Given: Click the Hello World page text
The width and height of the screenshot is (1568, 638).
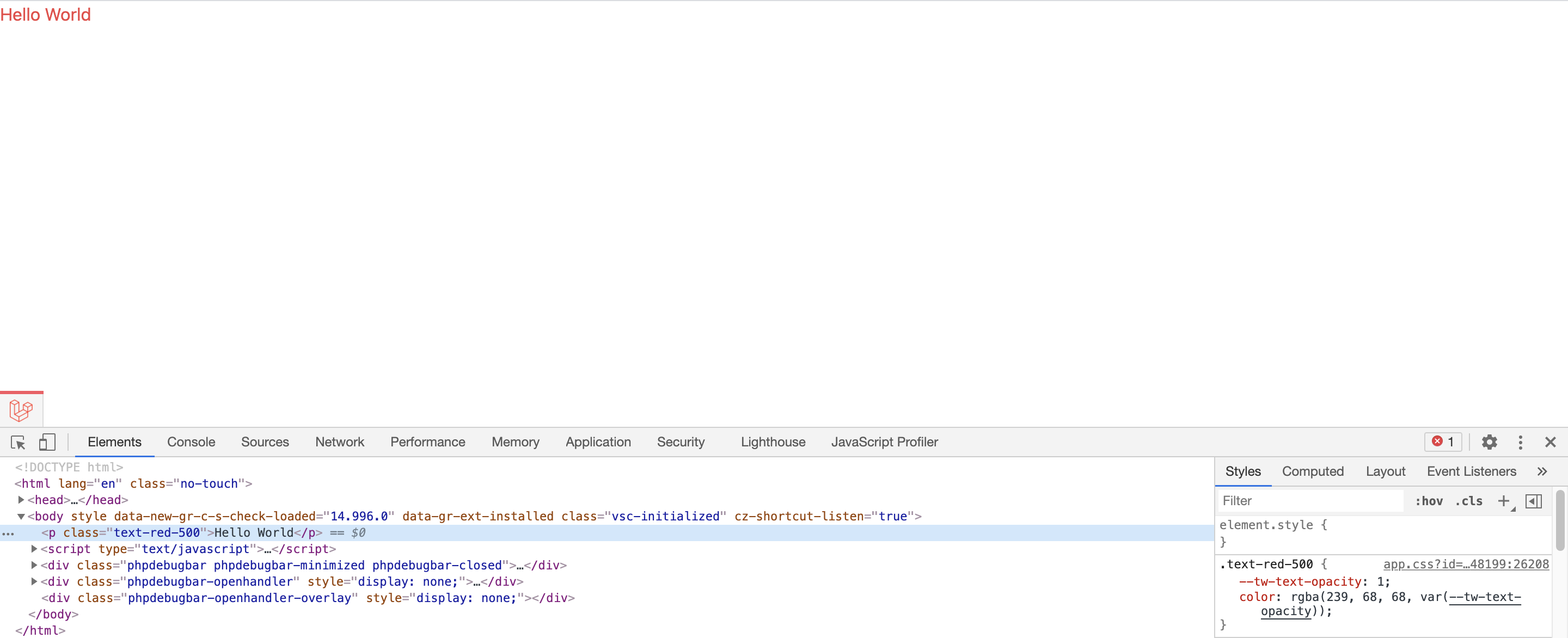Looking at the screenshot, I should coord(45,15).
